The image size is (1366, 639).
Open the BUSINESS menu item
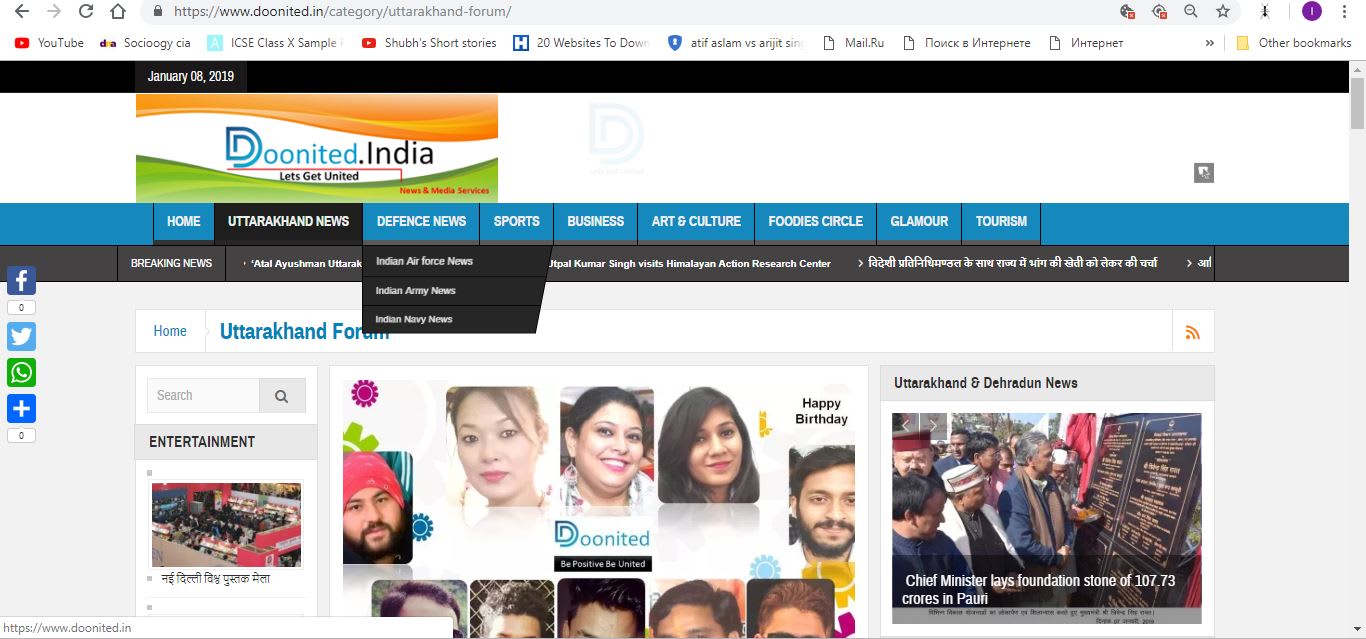(x=596, y=222)
